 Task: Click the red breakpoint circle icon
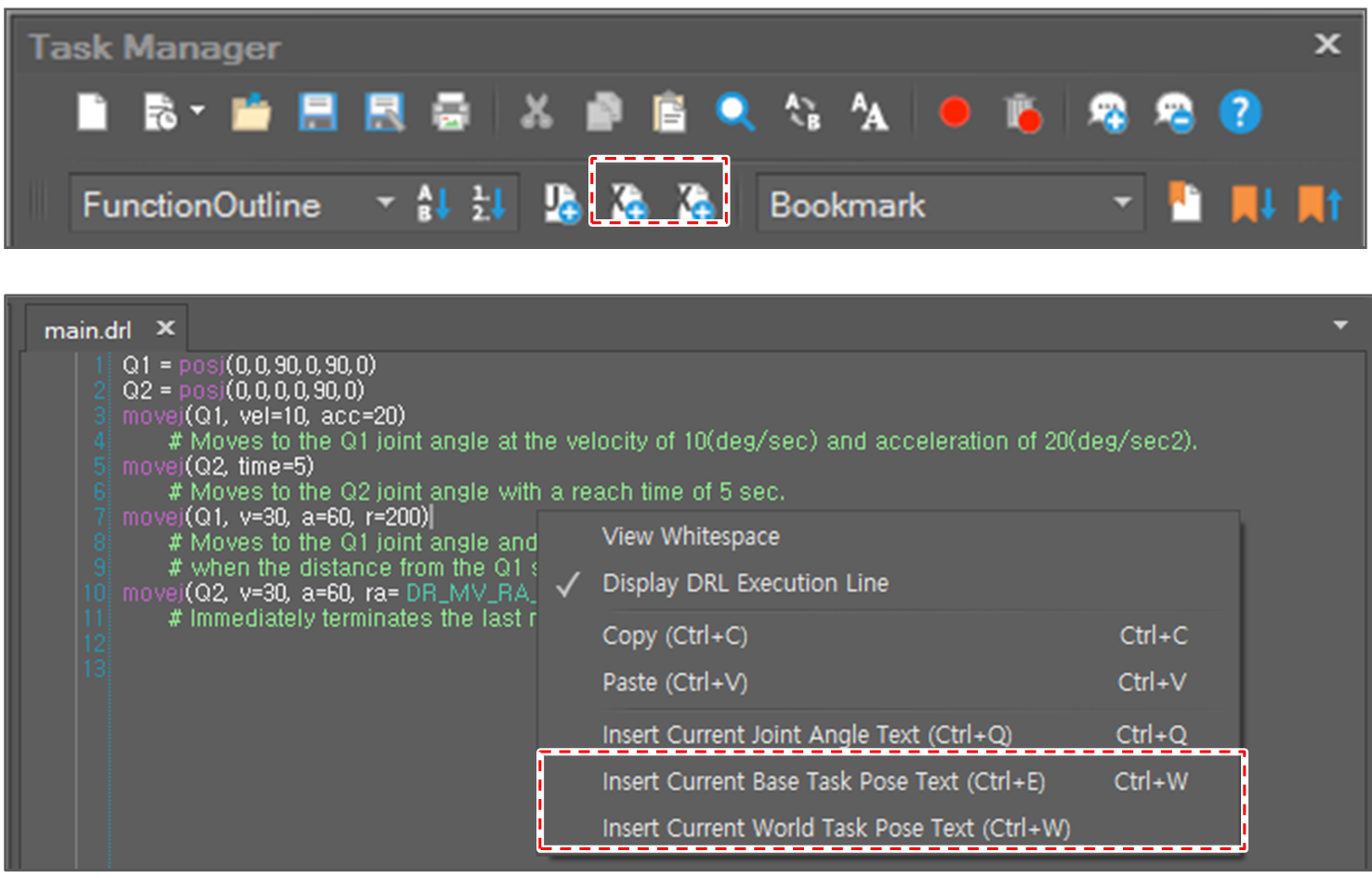coord(955,112)
